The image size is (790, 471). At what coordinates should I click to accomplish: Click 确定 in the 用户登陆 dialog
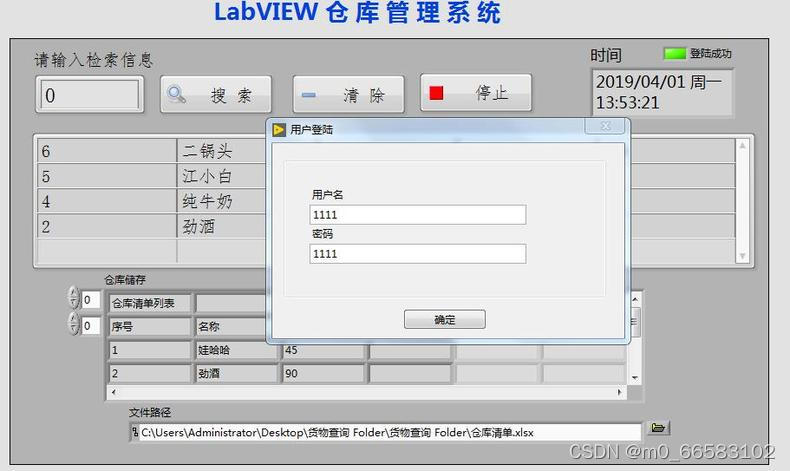point(444,319)
